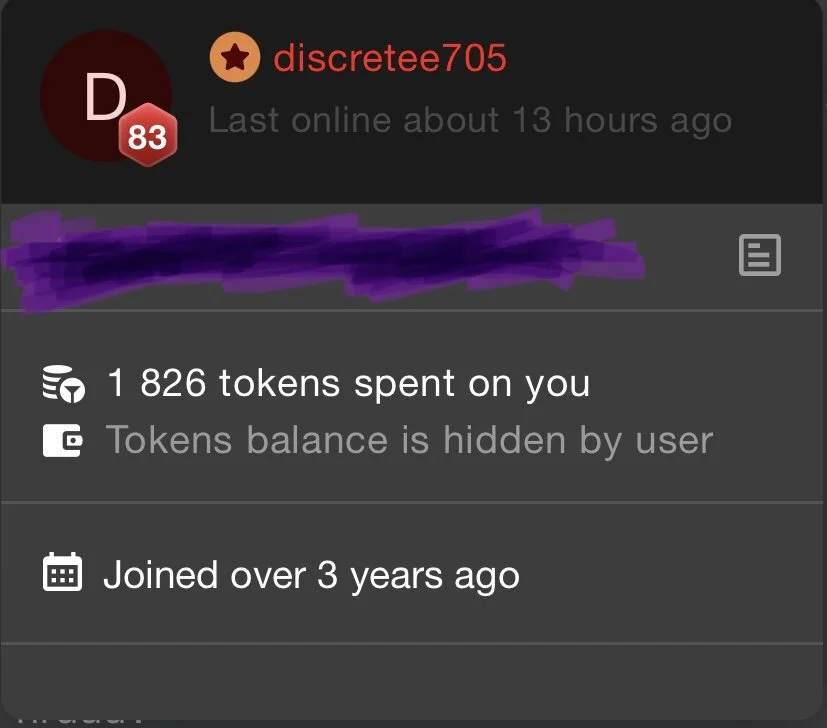Viewport: 827px width, 728px height.
Task: Click "Tokens balance is hidden by user"
Action: tap(409, 440)
